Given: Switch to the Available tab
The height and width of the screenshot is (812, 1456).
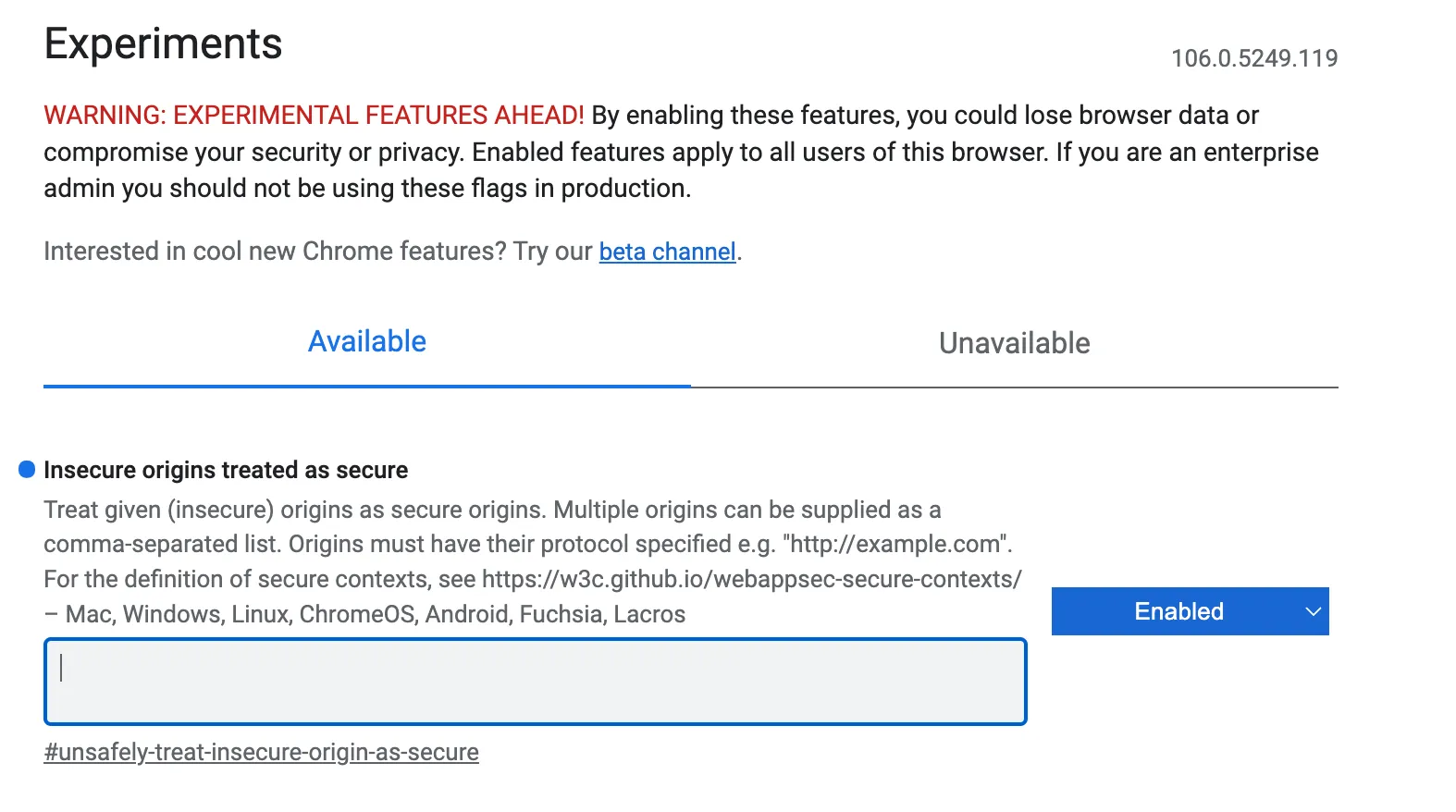Looking at the screenshot, I should point(367,342).
